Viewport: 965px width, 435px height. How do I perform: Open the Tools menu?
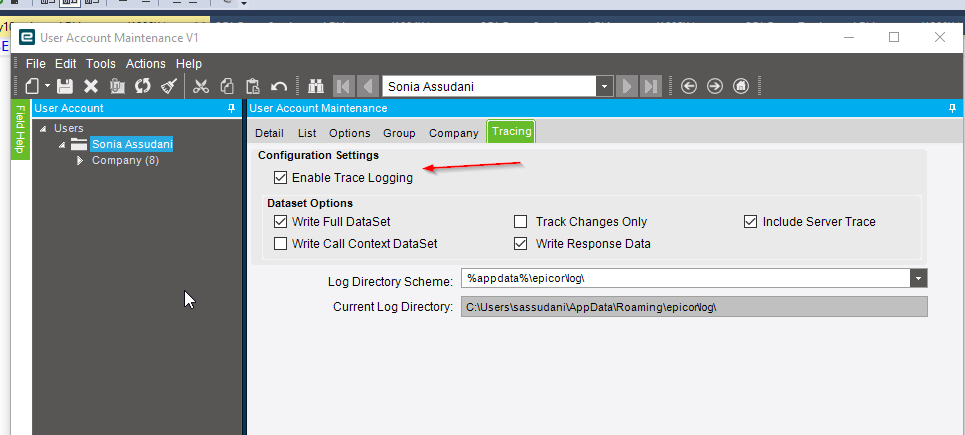click(x=101, y=64)
